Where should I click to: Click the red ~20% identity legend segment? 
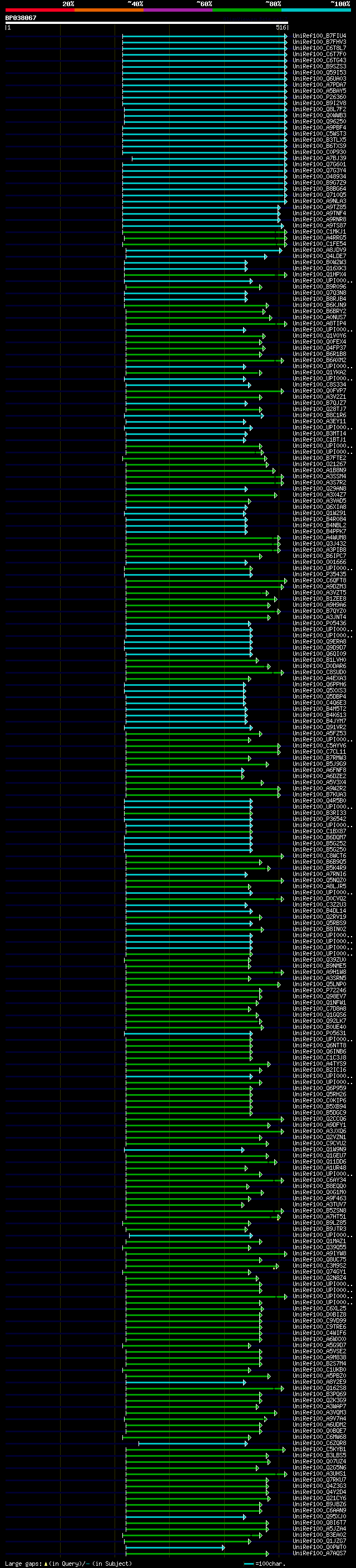(x=39, y=10)
